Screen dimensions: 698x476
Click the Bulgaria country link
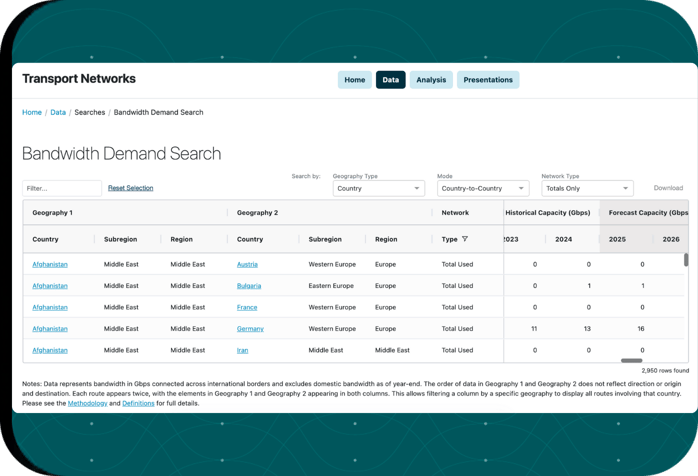coord(249,286)
